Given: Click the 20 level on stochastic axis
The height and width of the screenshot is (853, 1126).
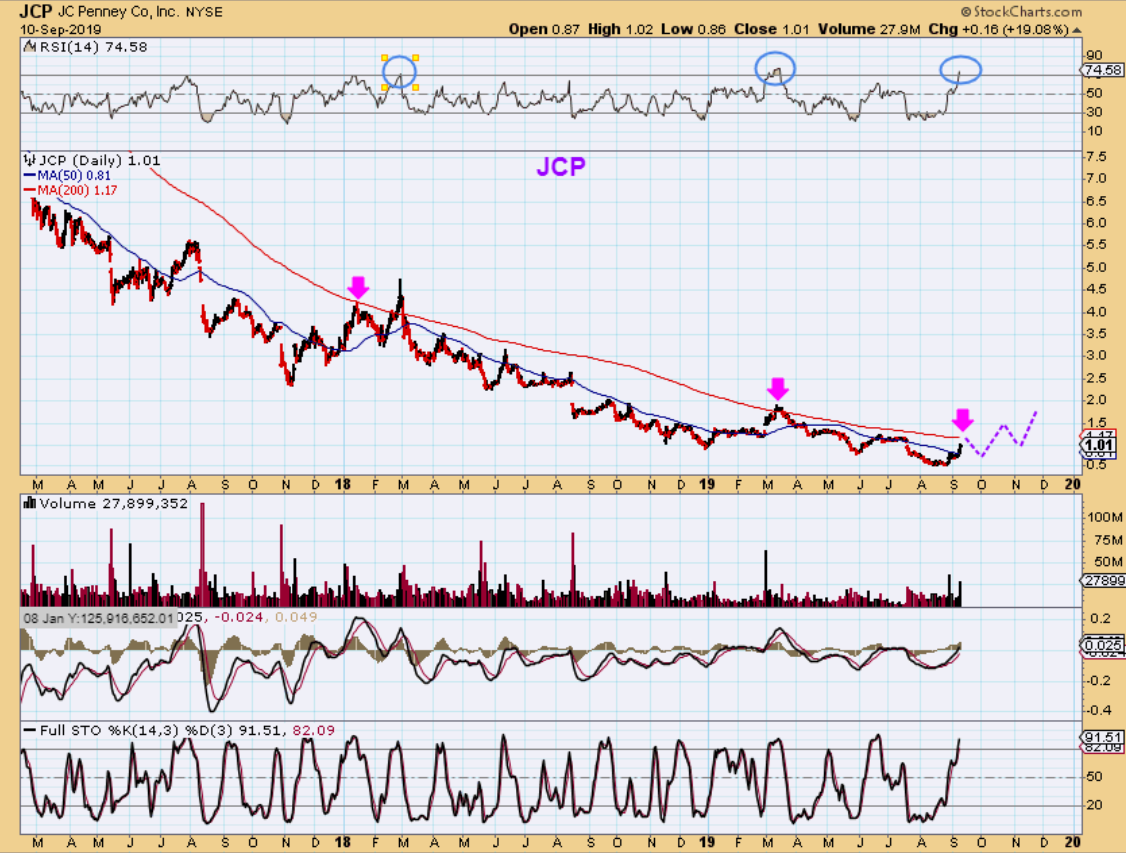Looking at the screenshot, I should [x=1094, y=805].
